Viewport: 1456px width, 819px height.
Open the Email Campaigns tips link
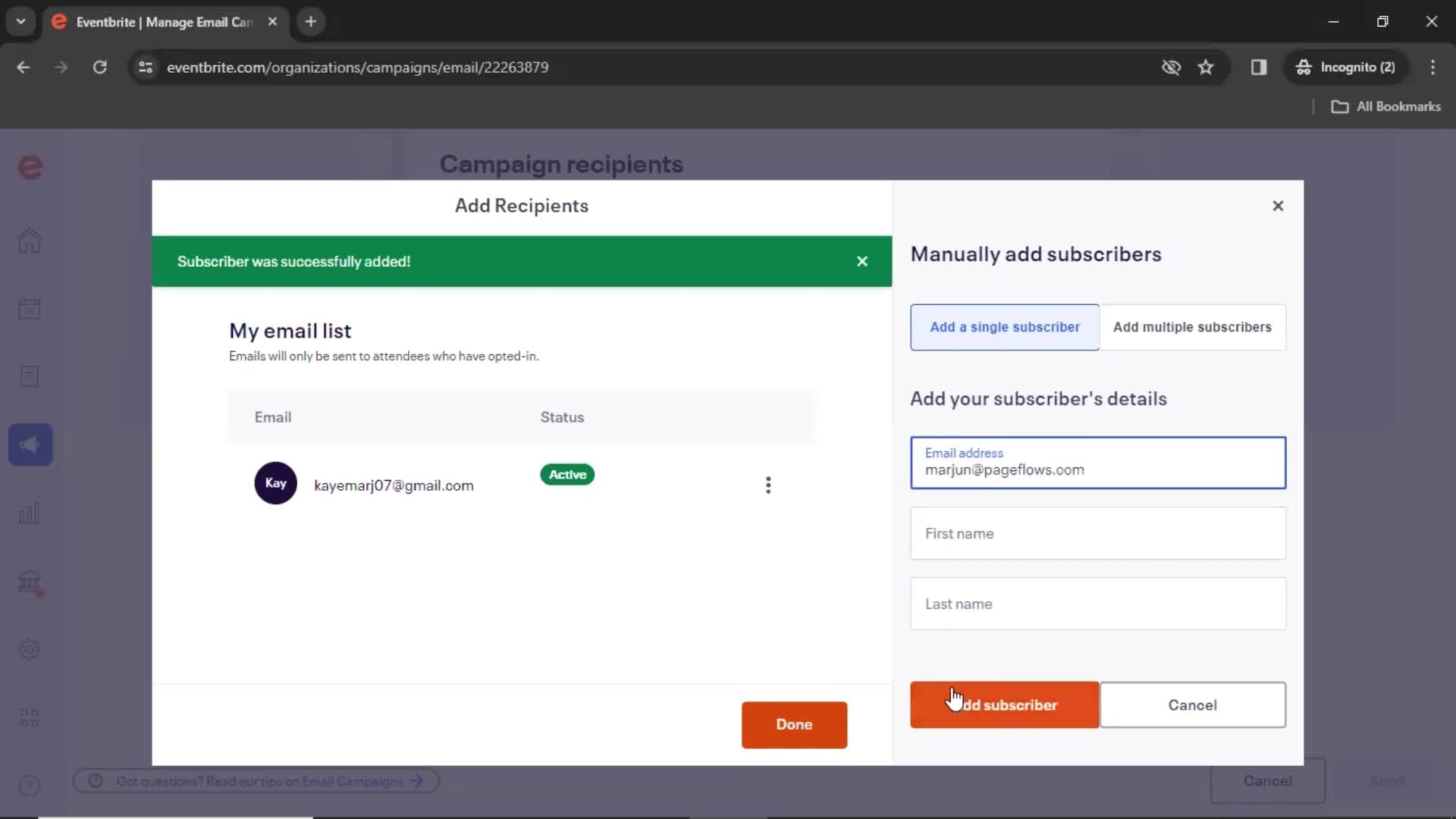point(256,781)
